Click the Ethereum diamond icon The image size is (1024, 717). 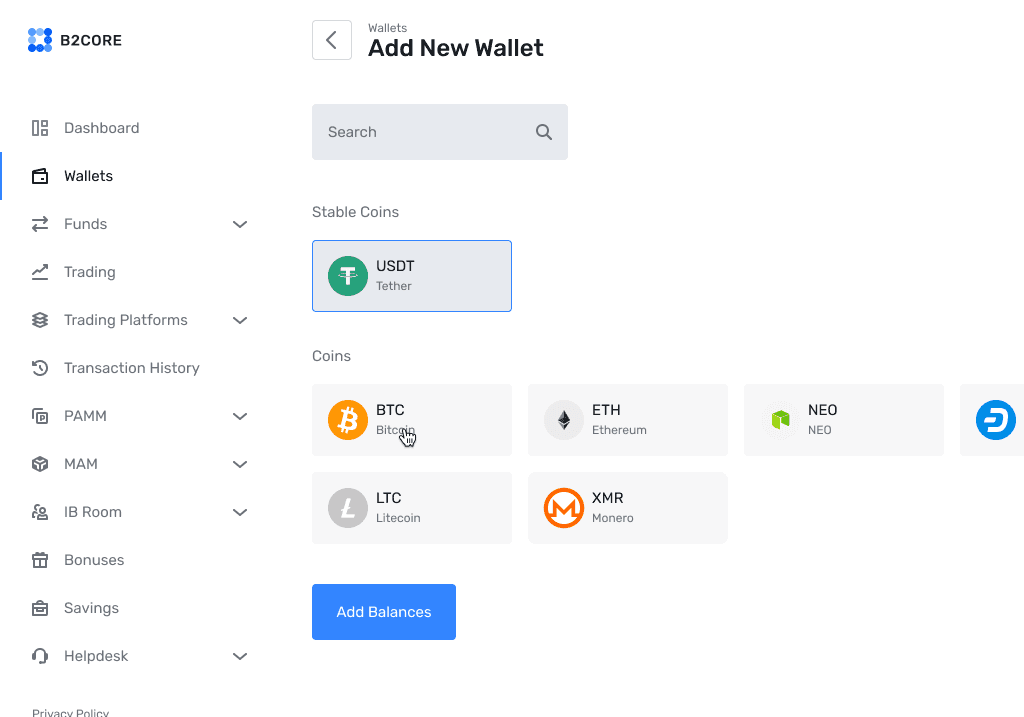[563, 420]
